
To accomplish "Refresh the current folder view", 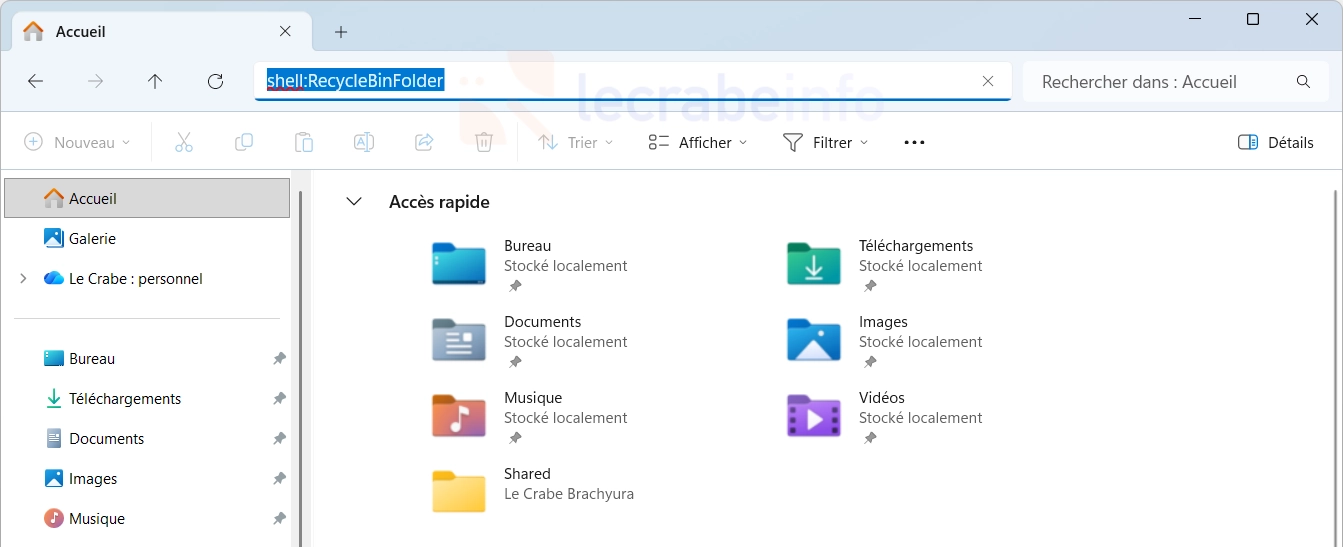I will [215, 82].
